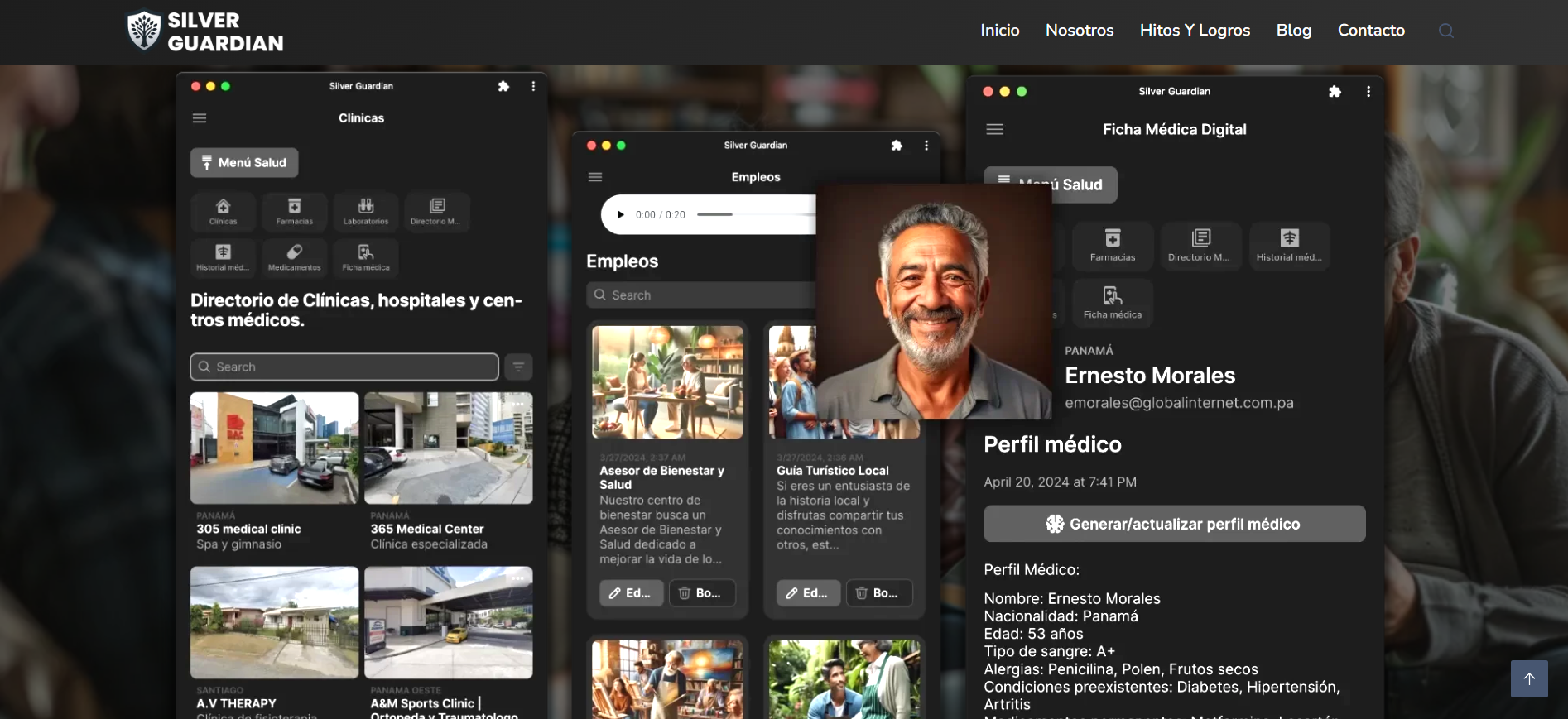Open the site search magnifier icon

[1445, 31]
